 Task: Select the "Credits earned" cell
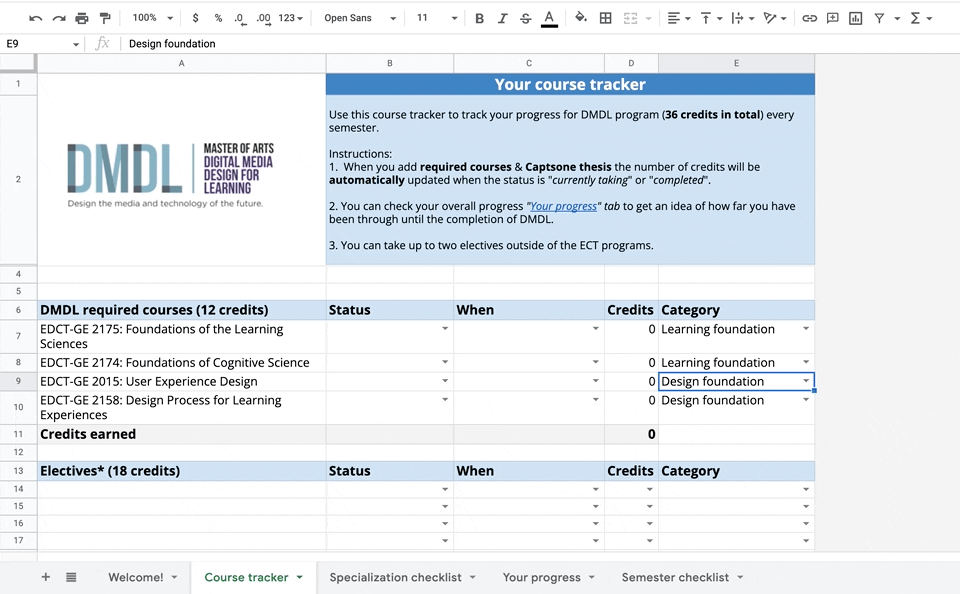(x=181, y=434)
